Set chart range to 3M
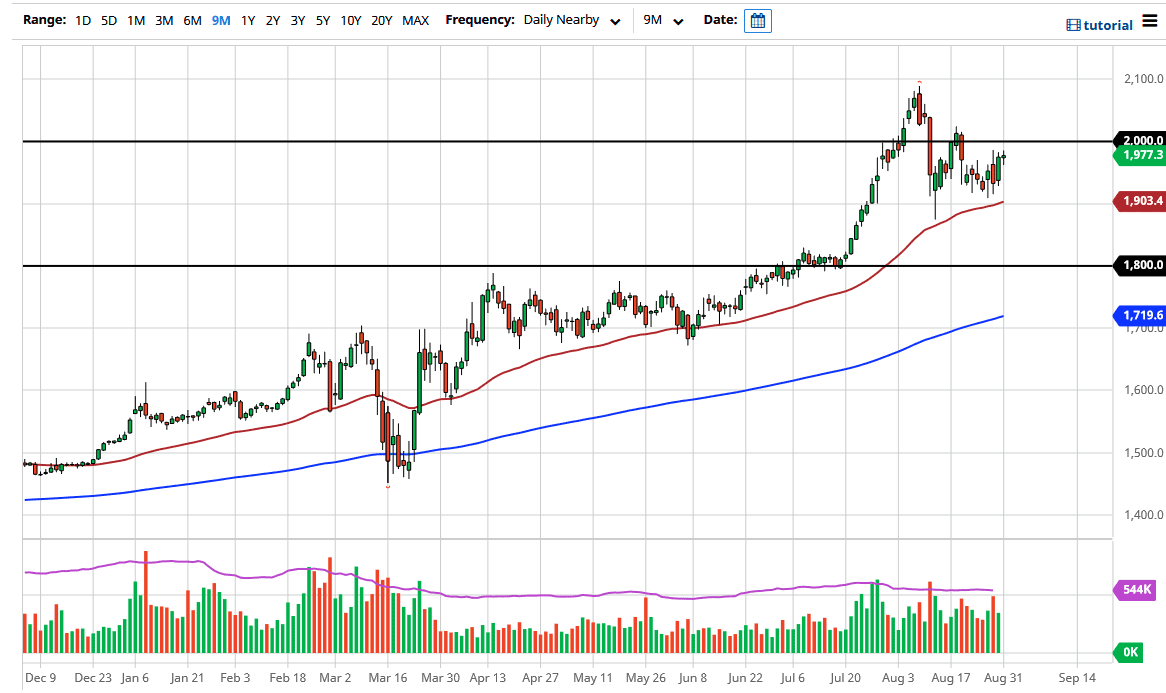 coord(164,21)
